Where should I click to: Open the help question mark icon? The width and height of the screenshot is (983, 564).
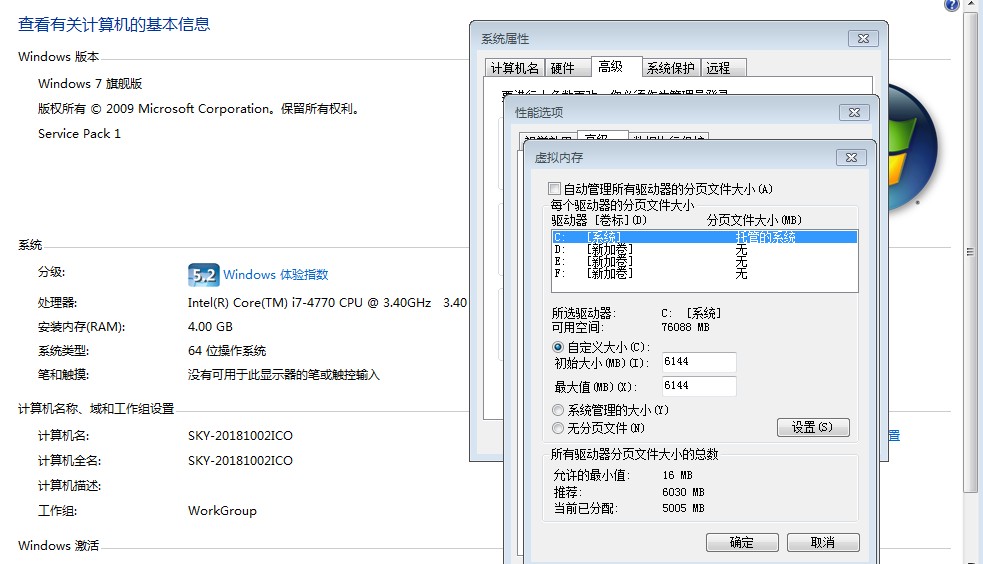(951, 5)
